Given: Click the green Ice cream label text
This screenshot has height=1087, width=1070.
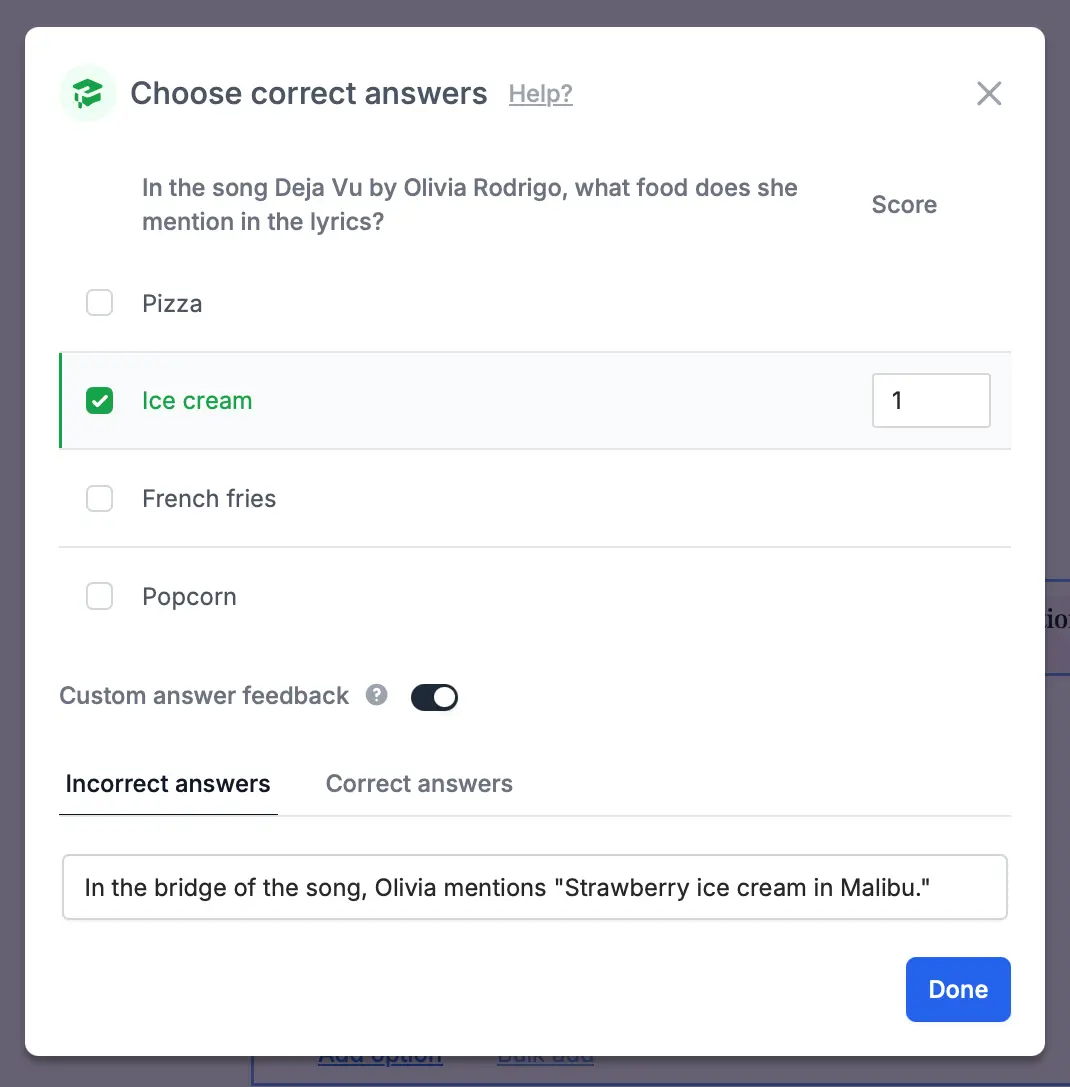Looking at the screenshot, I should click(x=197, y=401).
